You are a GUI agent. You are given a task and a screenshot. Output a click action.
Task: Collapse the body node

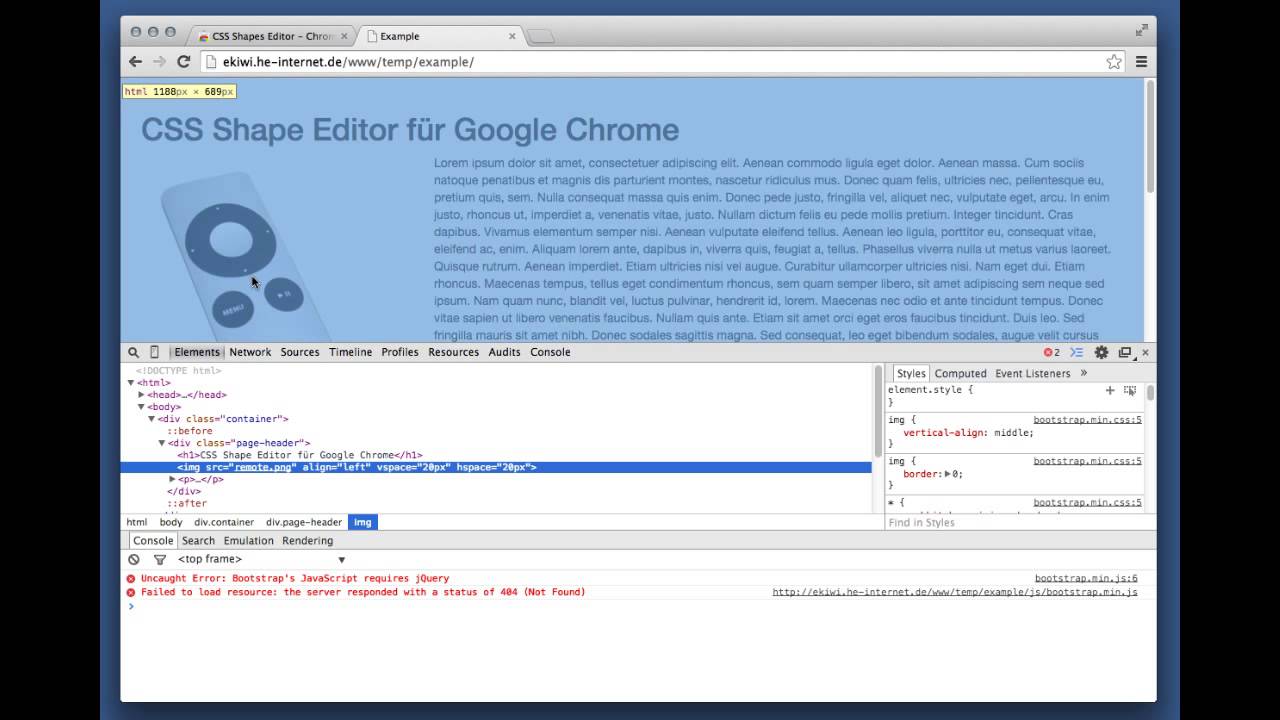[x=141, y=407]
